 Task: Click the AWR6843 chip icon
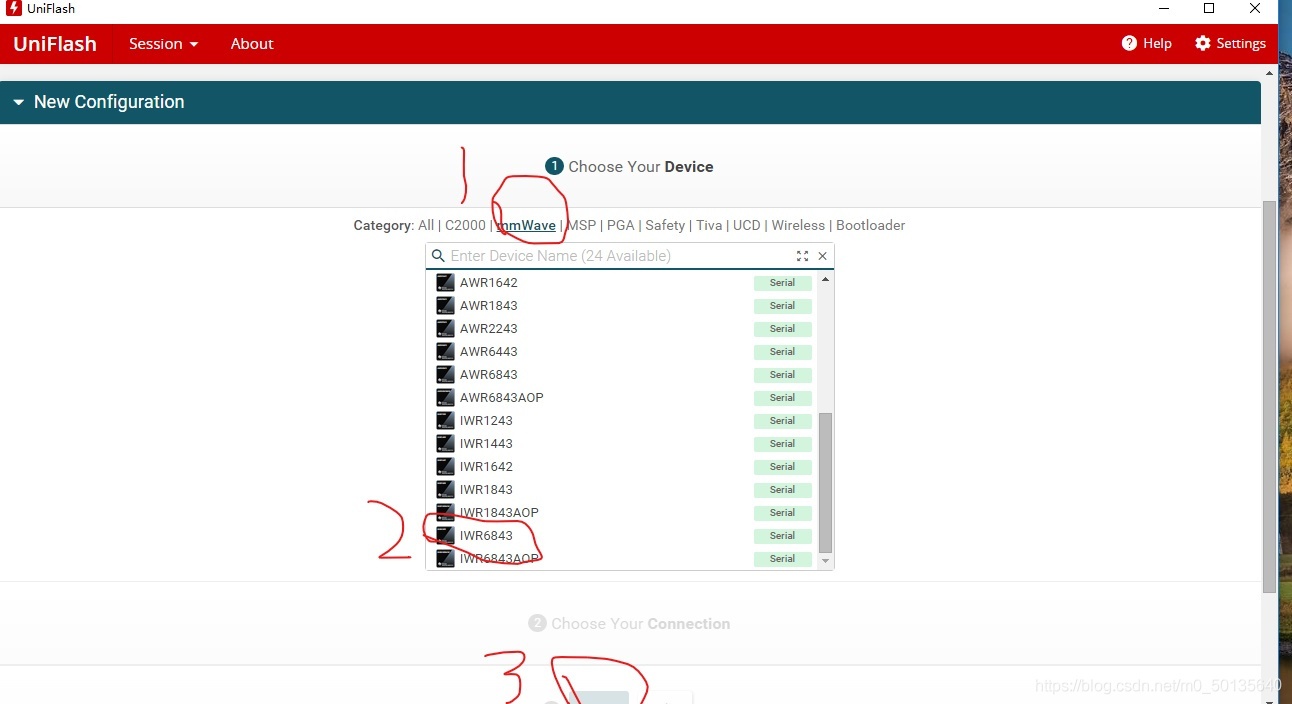(x=445, y=375)
